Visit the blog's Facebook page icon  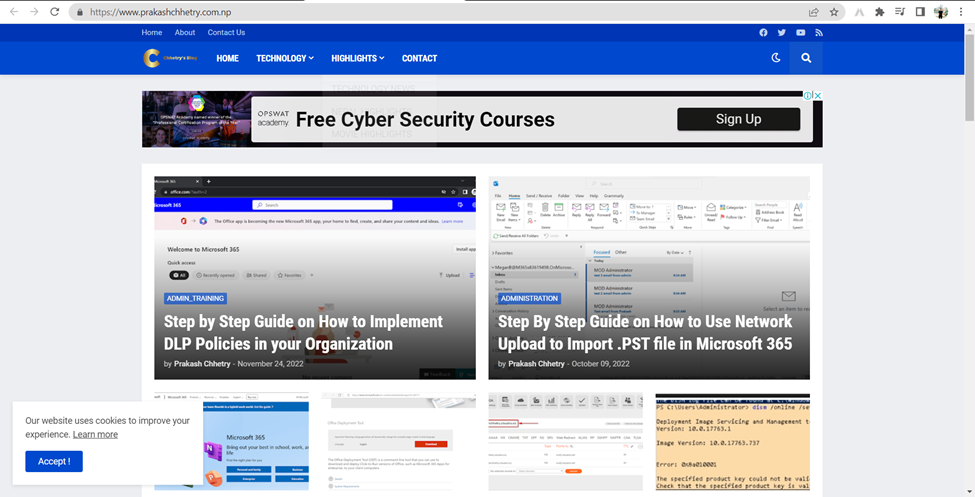[763, 32]
